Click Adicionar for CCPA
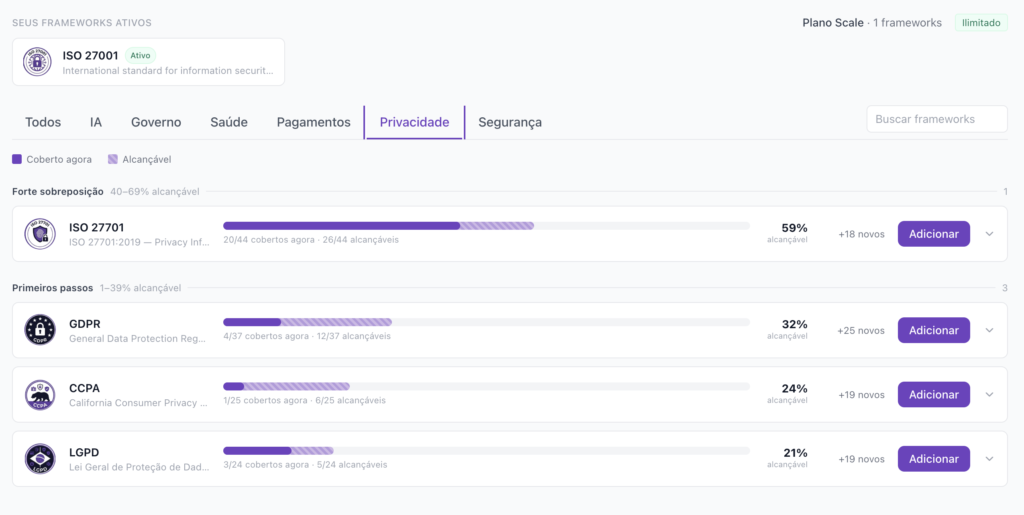The height and width of the screenshot is (515, 1024). (934, 394)
